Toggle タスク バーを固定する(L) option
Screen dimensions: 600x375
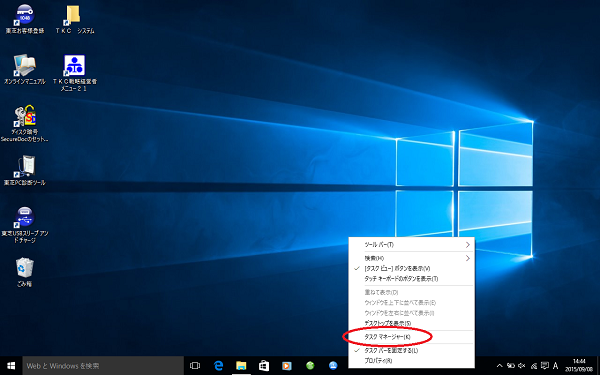point(412,351)
